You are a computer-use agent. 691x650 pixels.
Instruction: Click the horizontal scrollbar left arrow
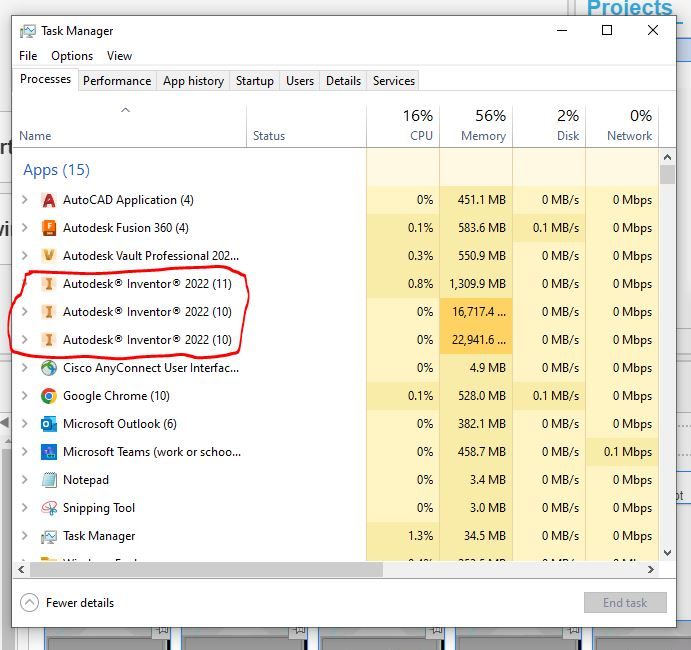point(21,569)
